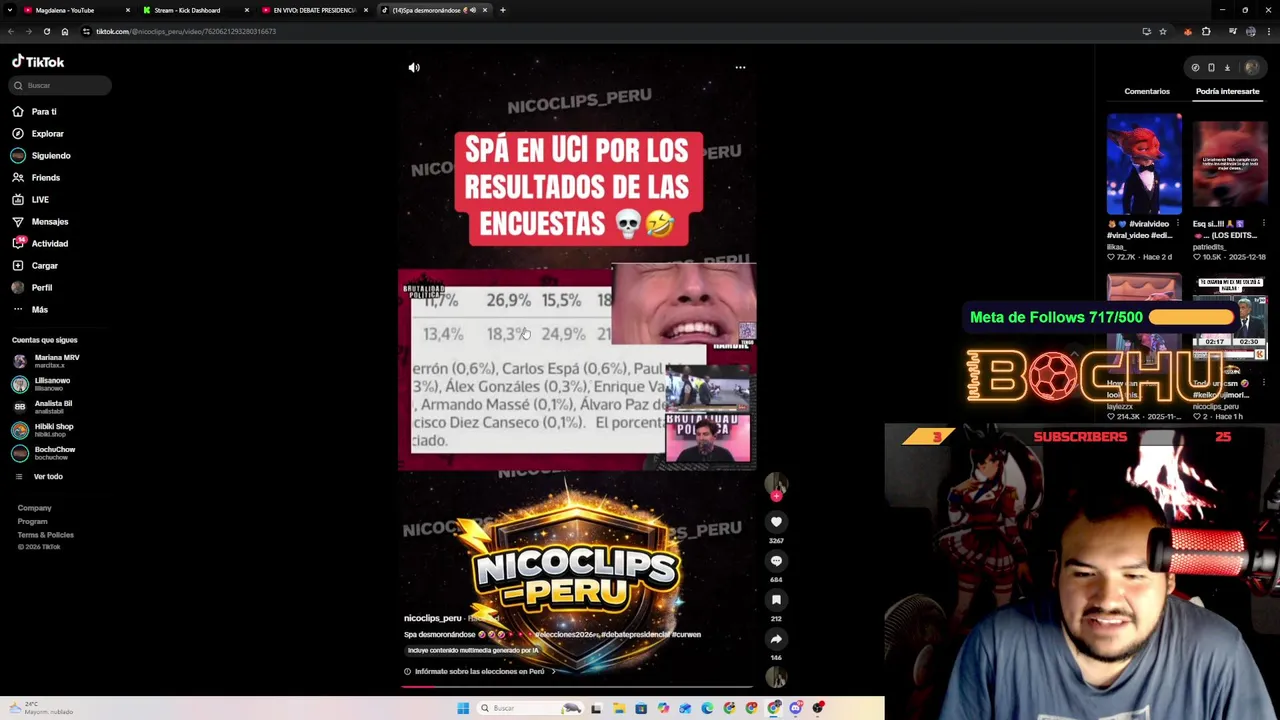Viewport: 1280px width, 720px height.
Task: Go to the Siguiendo feed
Action: pyautogui.click(x=41, y=155)
